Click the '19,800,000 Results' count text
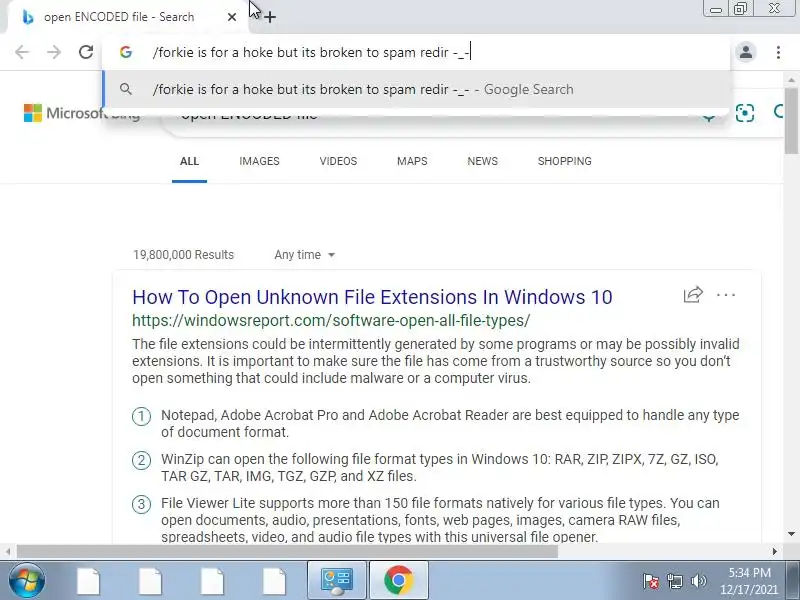 [x=183, y=255]
